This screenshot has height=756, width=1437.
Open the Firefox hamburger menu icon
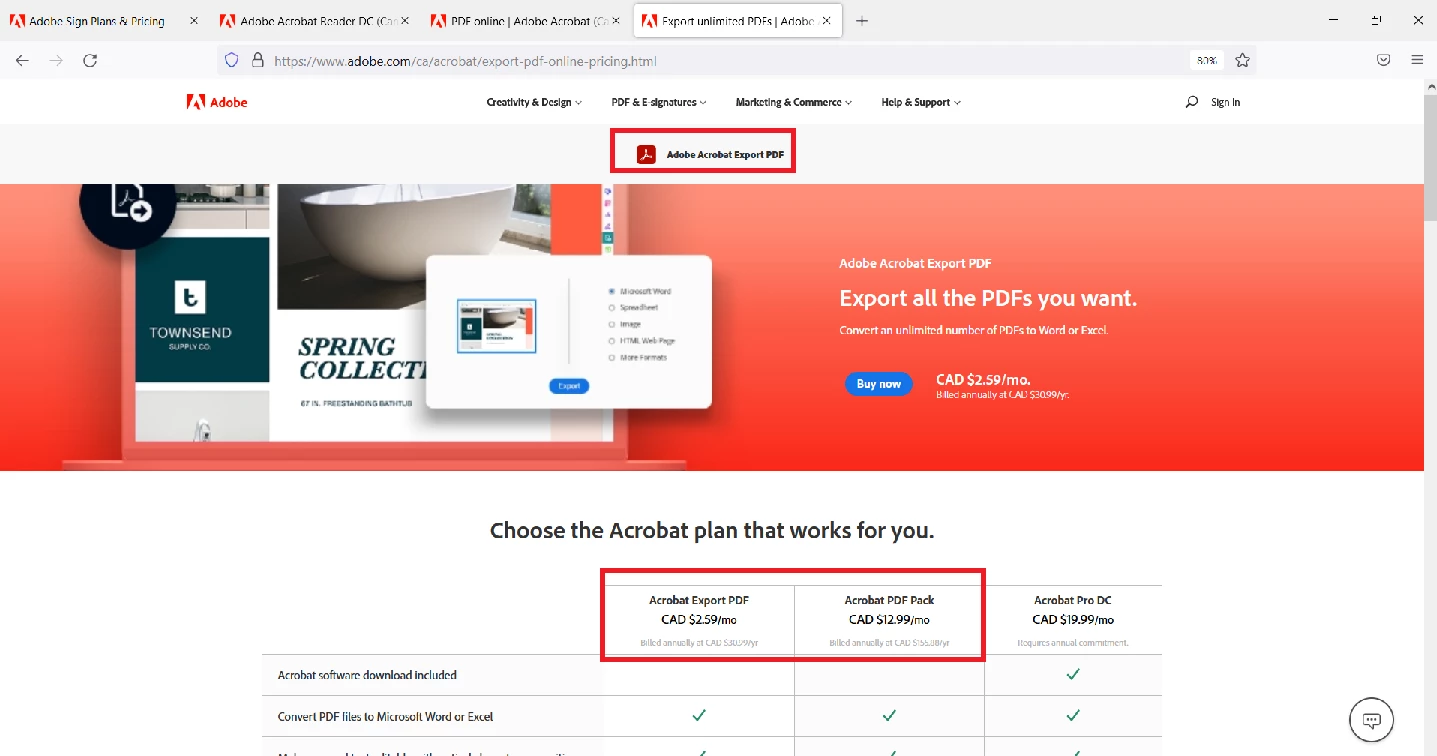(1417, 60)
